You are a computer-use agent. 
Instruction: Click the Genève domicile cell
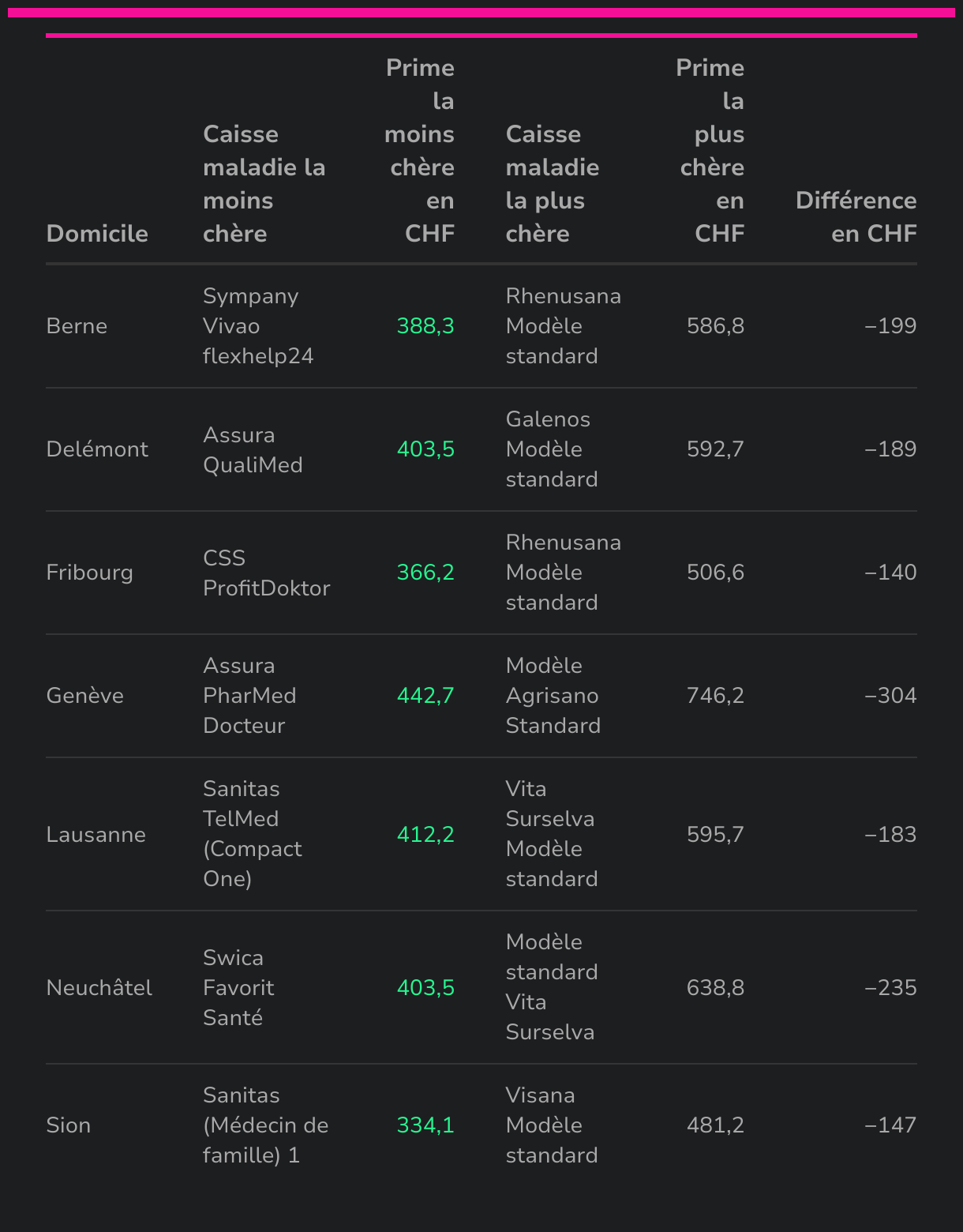tap(85, 696)
